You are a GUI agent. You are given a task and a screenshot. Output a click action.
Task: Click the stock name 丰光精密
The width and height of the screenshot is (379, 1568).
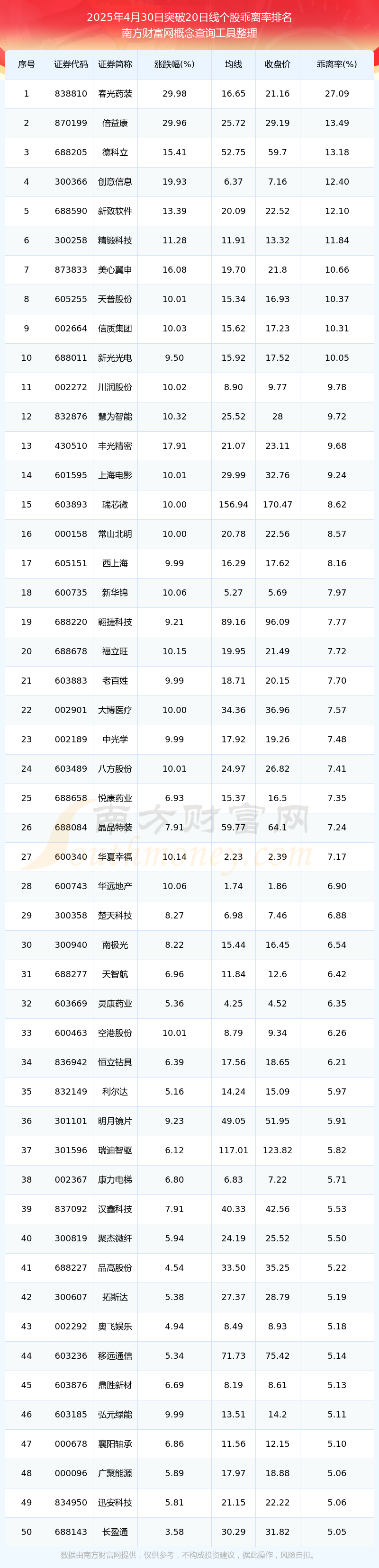click(115, 446)
